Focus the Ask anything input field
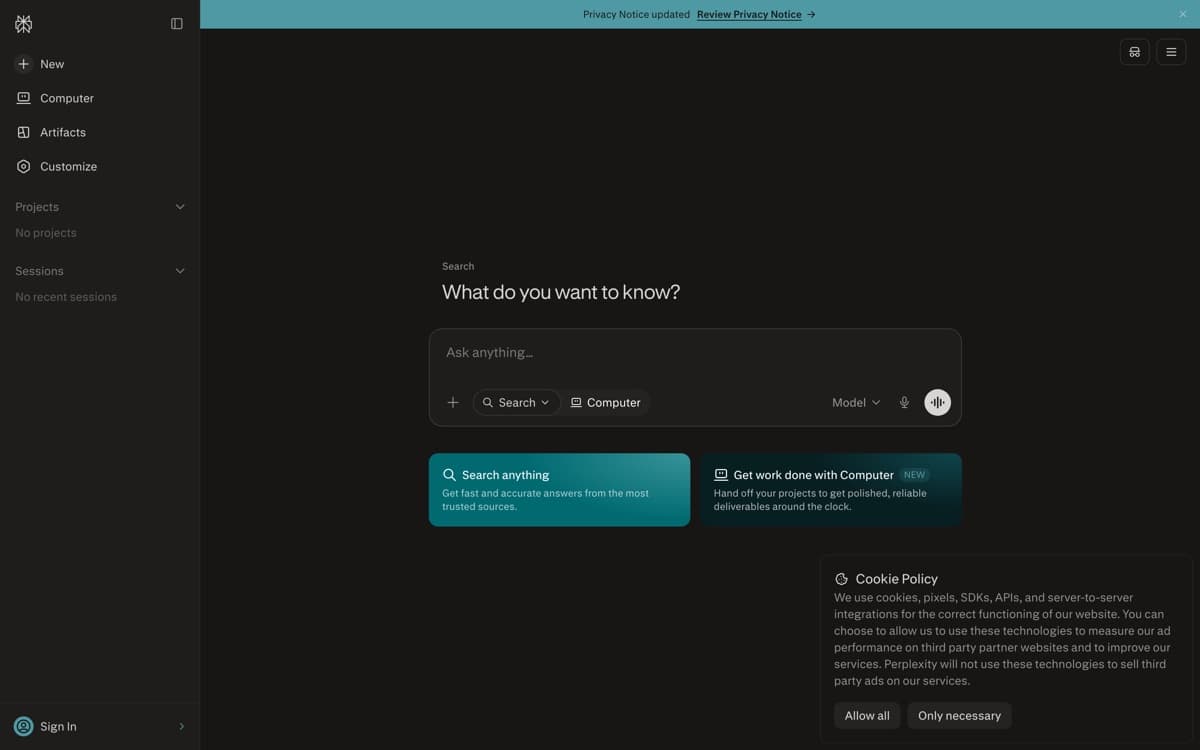Viewport: 1200px width, 750px height. [x=695, y=353]
